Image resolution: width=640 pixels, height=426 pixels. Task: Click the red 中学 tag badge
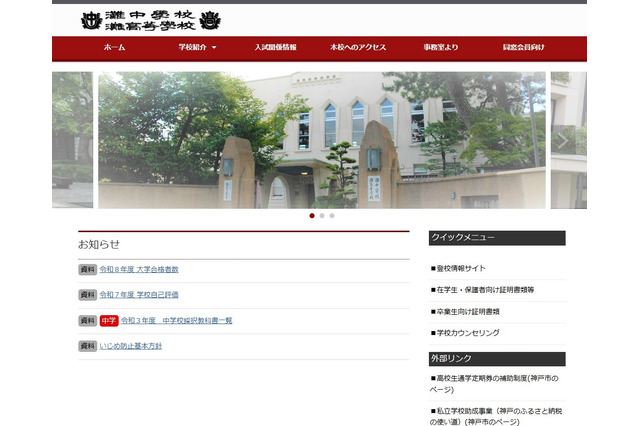point(109,321)
